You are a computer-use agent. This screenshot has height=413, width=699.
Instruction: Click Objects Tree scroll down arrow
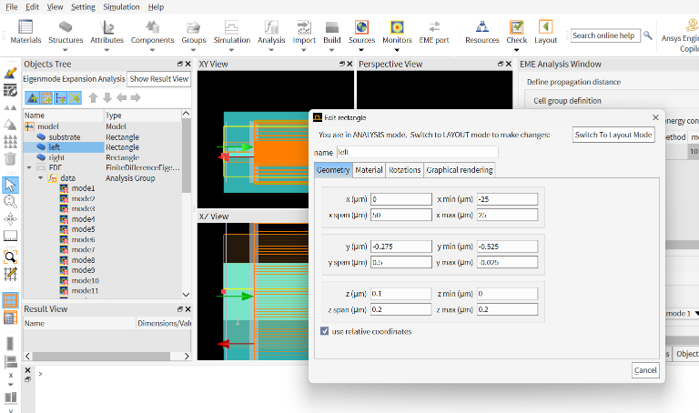[x=186, y=294]
